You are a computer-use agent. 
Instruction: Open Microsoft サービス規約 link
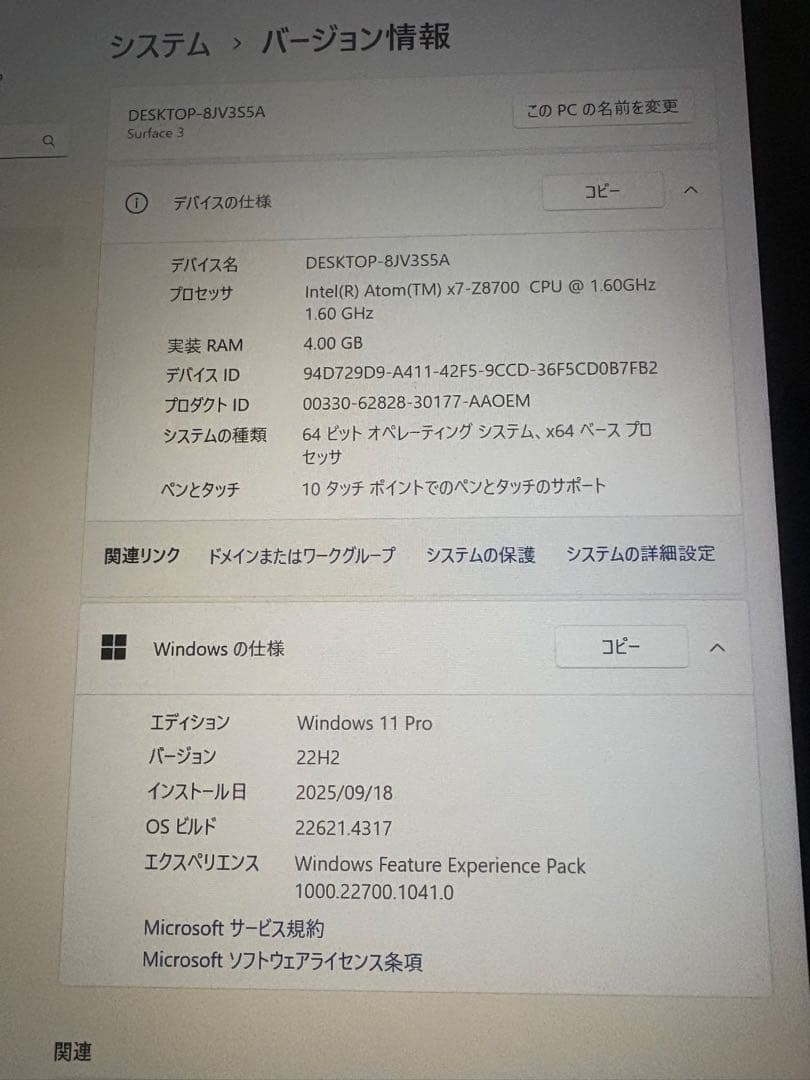pyautogui.click(x=233, y=928)
